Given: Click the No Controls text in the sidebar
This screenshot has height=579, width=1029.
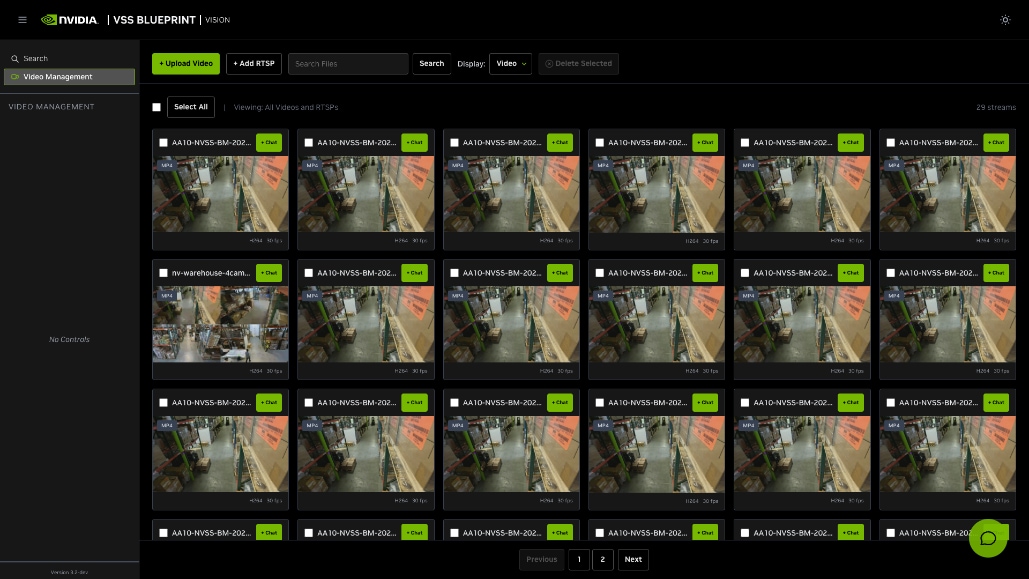Looking at the screenshot, I should coord(70,339).
